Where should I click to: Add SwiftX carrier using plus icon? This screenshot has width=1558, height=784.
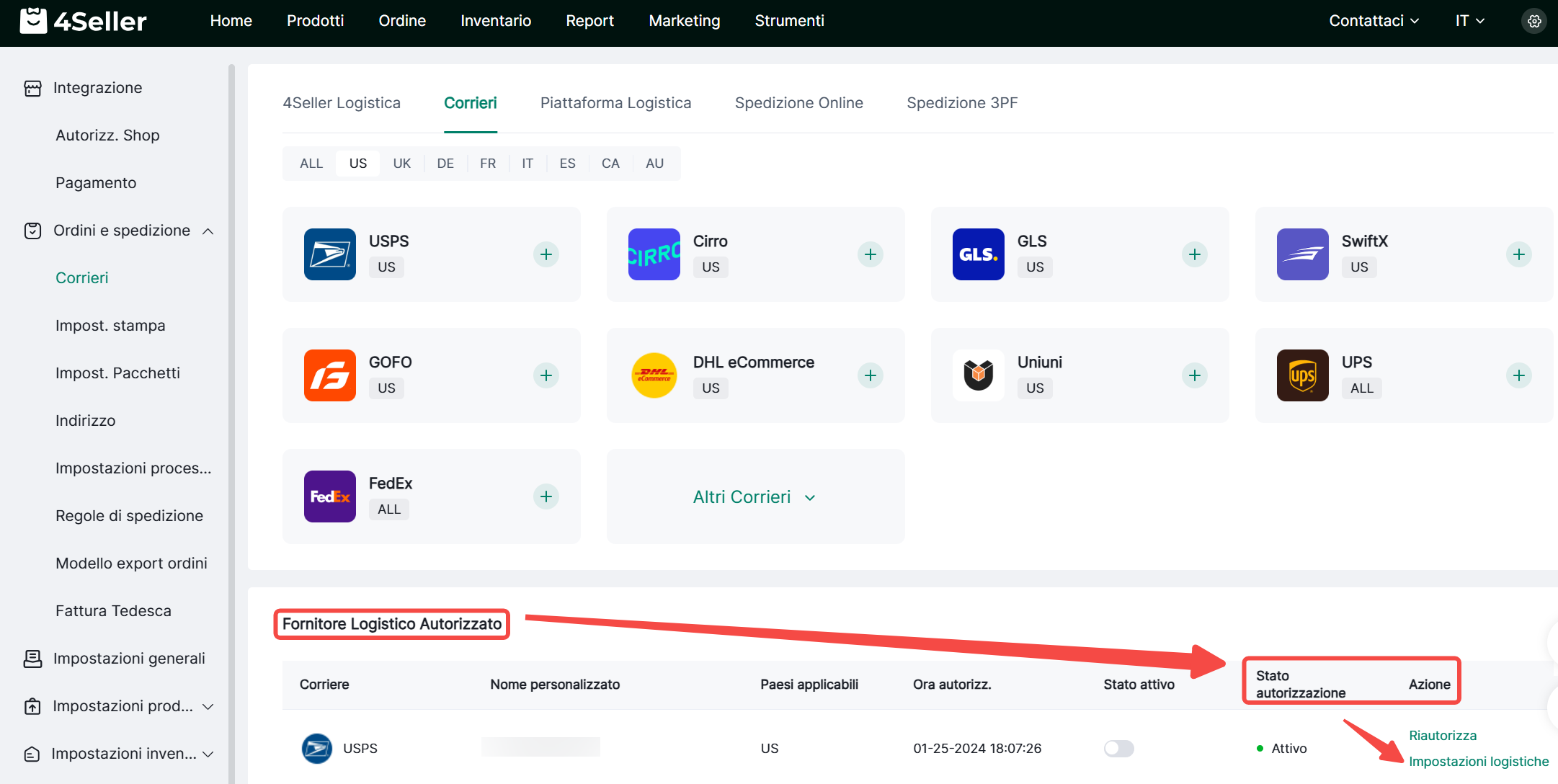1519,254
